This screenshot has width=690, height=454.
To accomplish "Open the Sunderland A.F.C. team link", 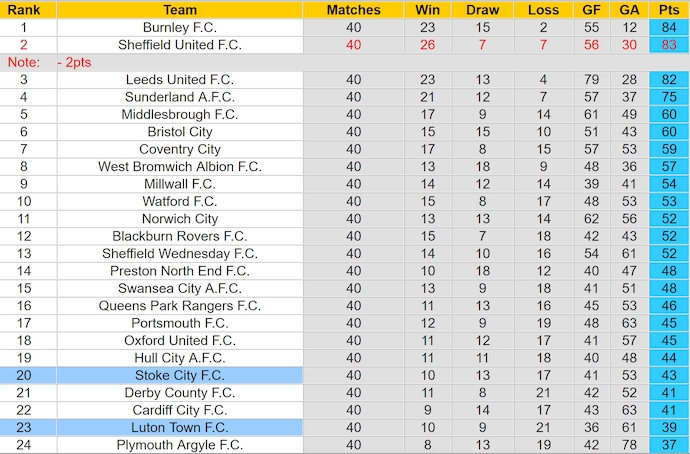I will [180, 97].
